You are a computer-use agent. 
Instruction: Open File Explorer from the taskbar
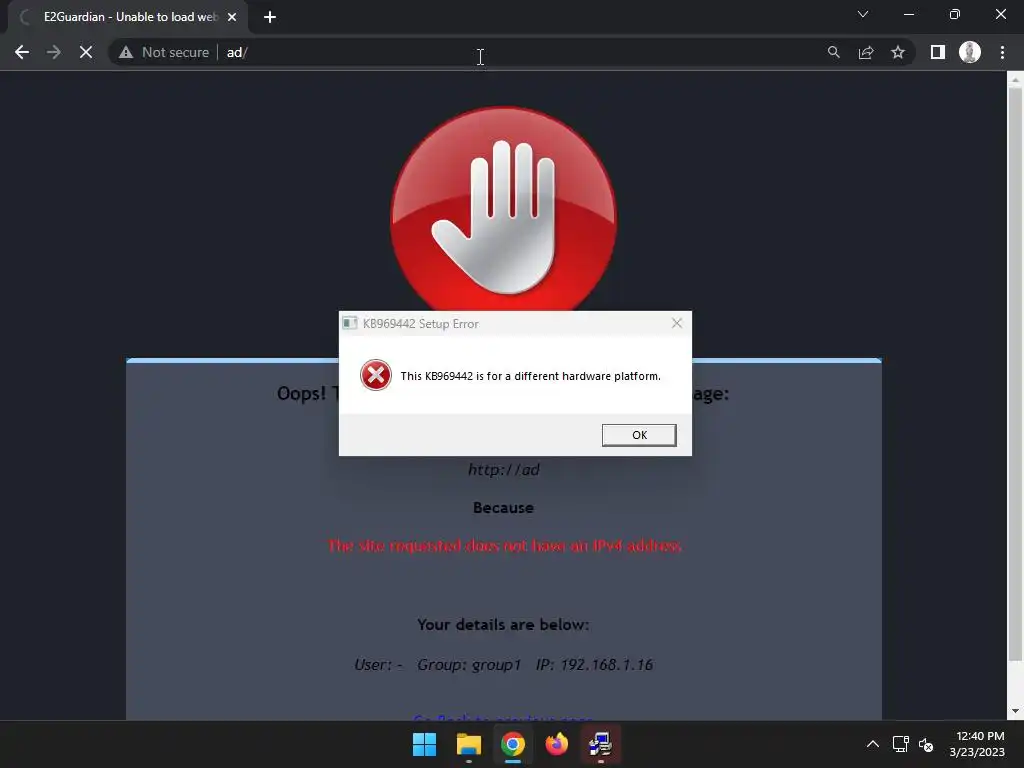[469, 744]
